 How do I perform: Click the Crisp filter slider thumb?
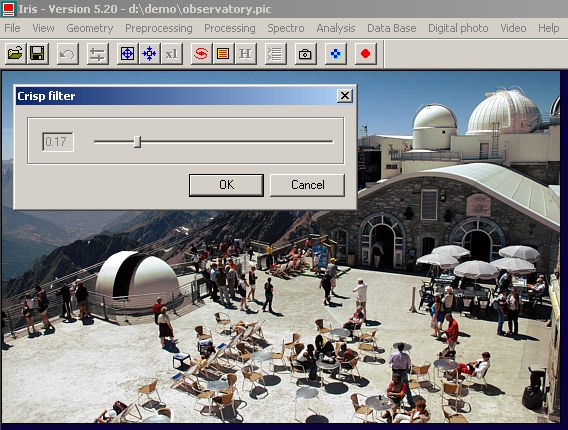pyautogui.click(x=137, y=142)
